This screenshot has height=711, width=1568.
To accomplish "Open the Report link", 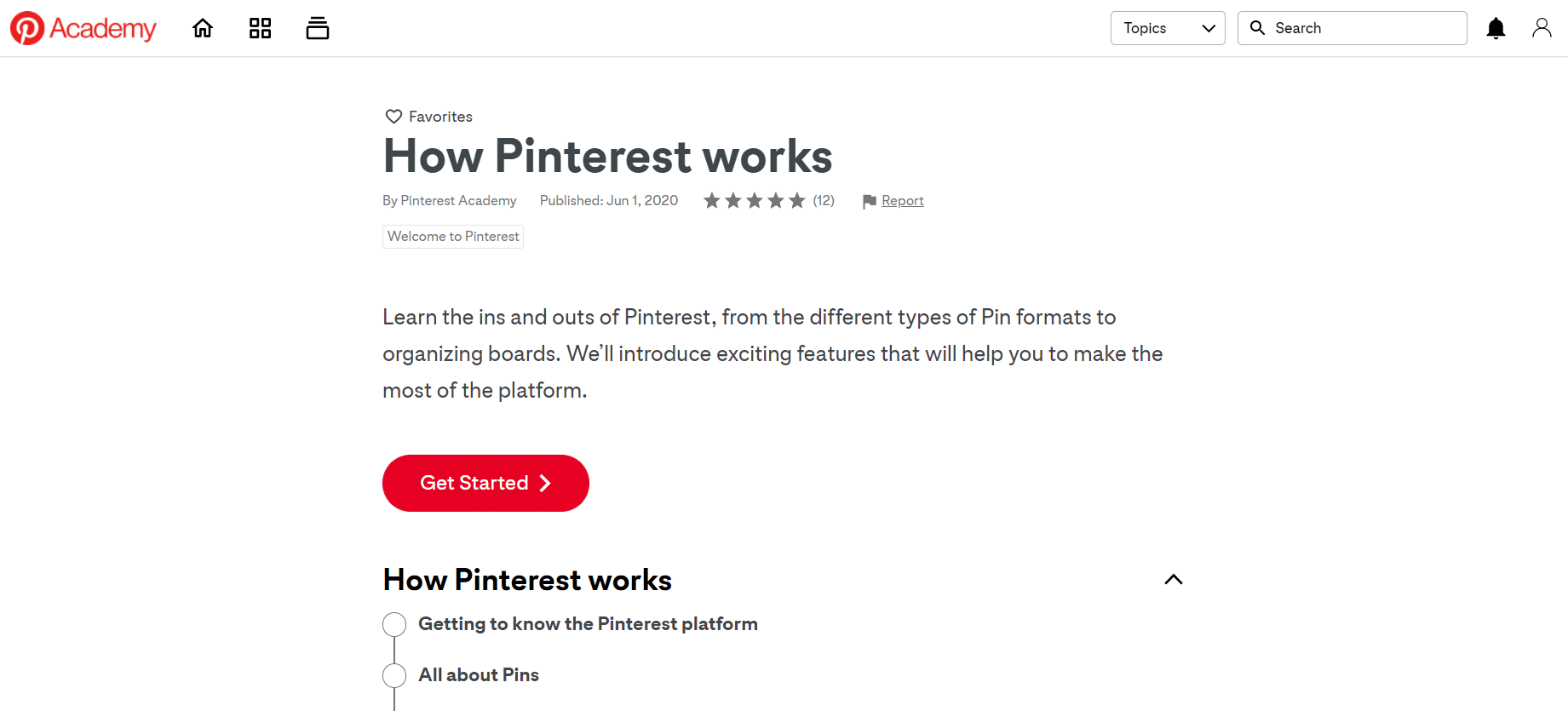I will [x=902, y=201].
